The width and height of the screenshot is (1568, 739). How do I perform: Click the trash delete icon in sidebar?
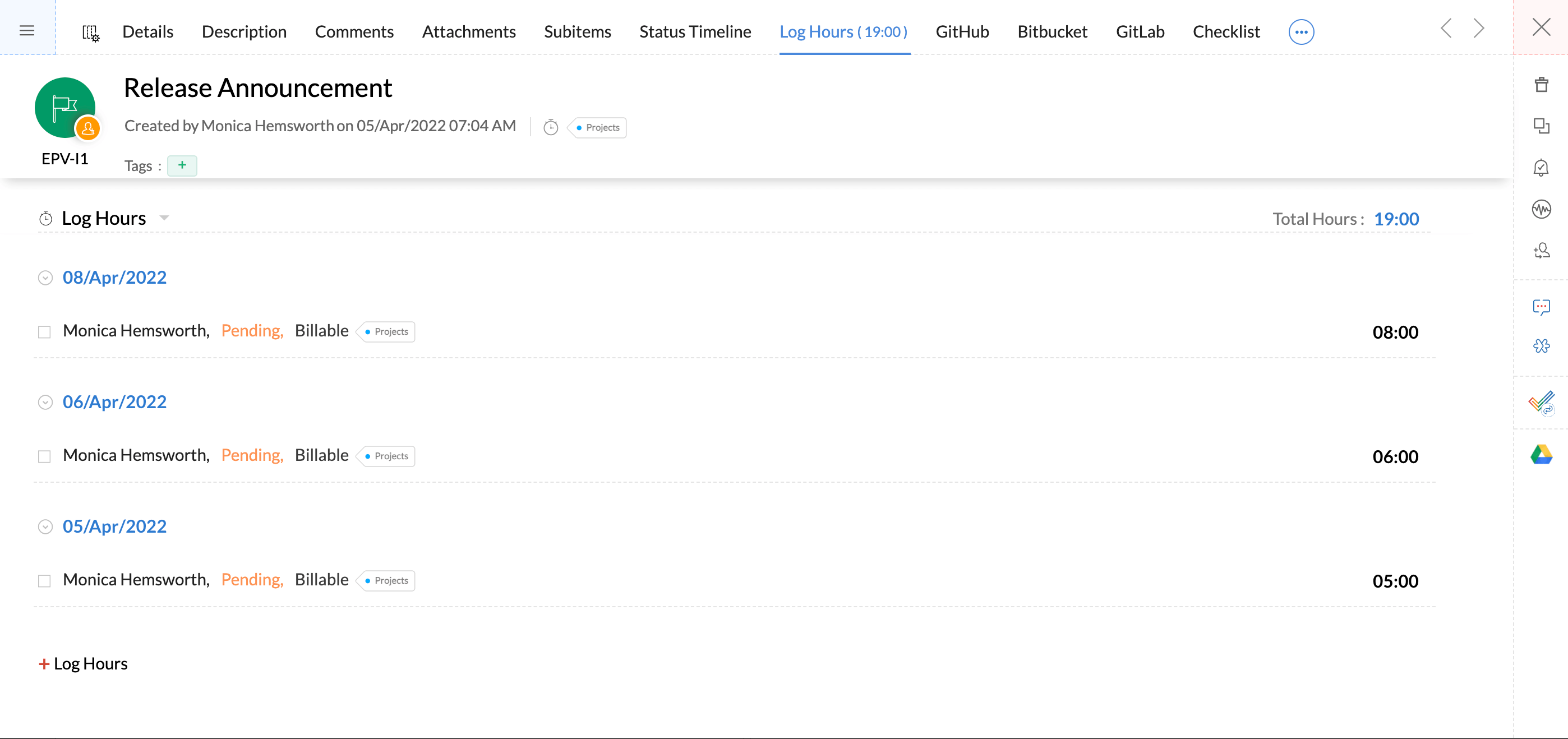pyautogui.click(x=1541, y=85)
